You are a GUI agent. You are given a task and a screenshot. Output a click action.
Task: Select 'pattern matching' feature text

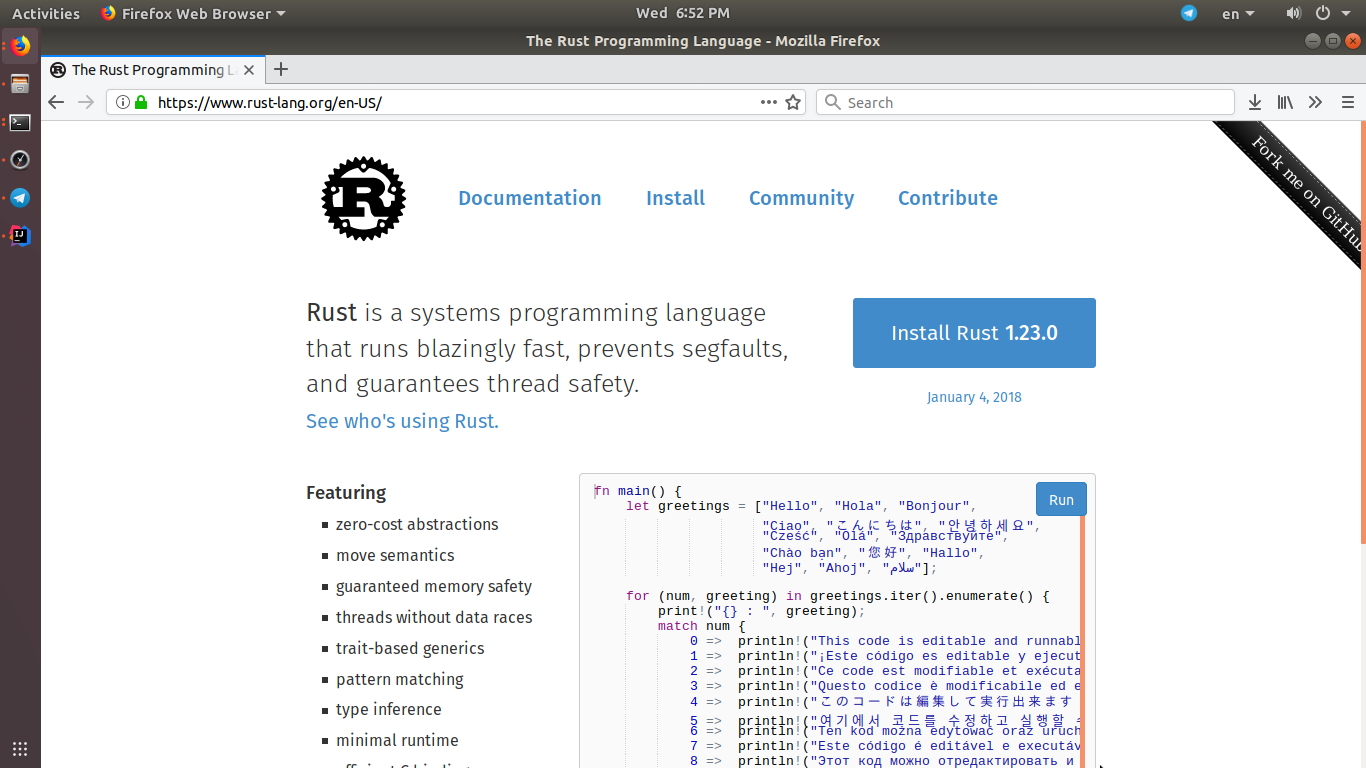click(x=400, y=679)
